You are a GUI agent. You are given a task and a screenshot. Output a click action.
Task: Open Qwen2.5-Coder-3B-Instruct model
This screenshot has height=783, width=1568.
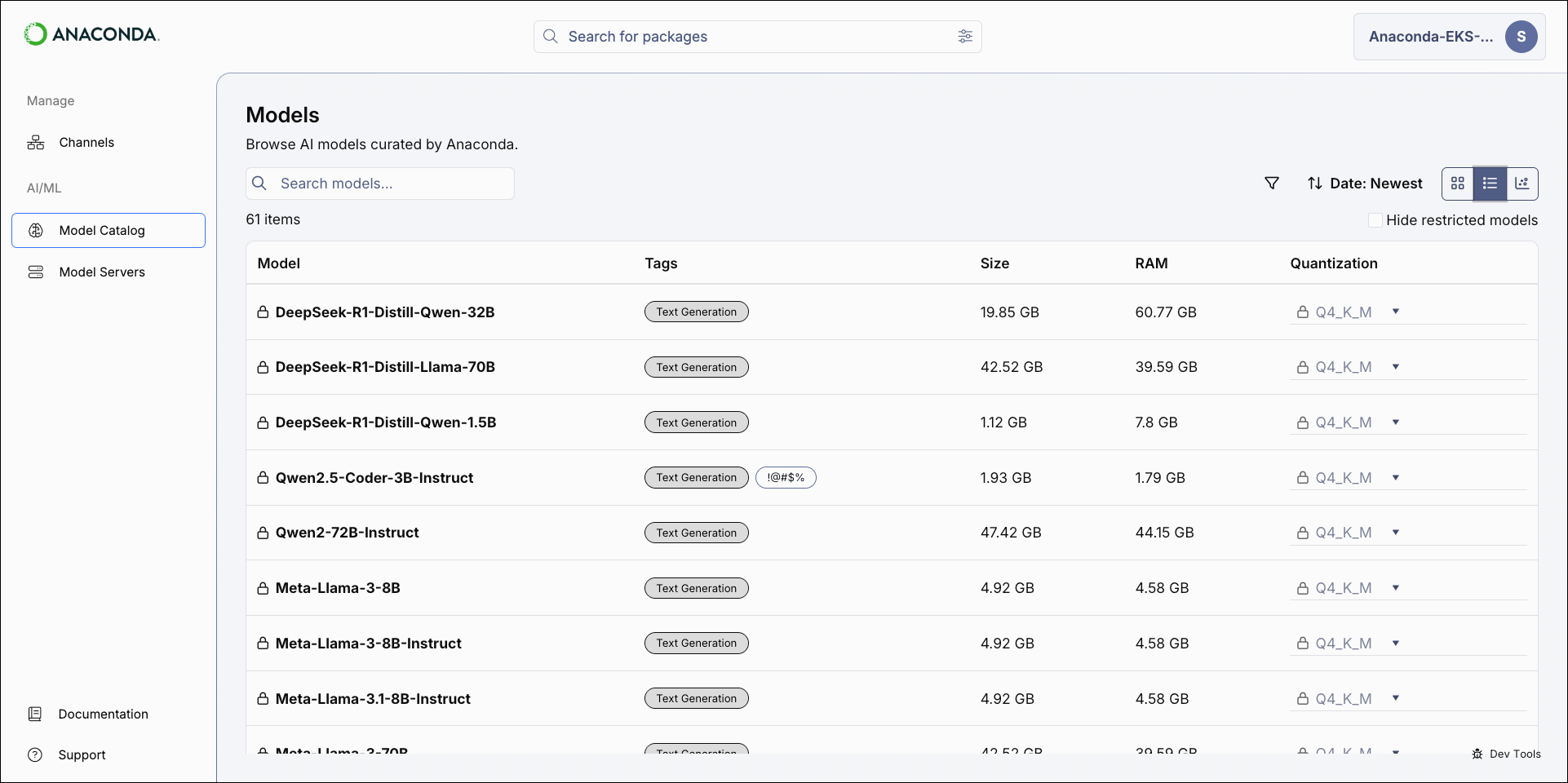[x=374, y=478]
